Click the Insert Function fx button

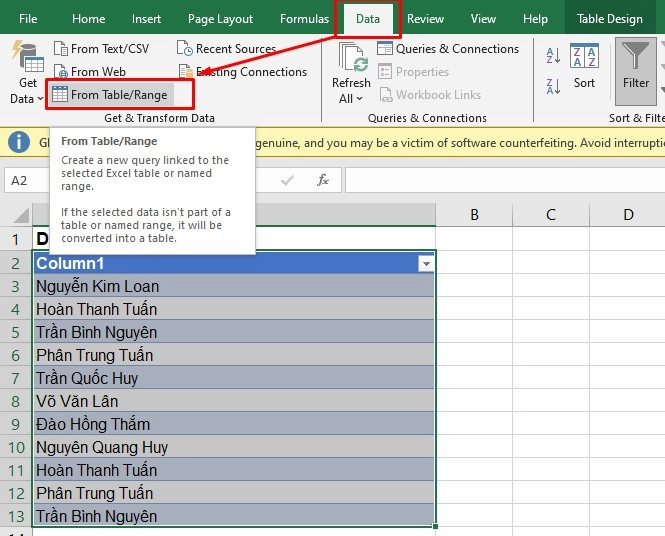[x=323, y=180]
